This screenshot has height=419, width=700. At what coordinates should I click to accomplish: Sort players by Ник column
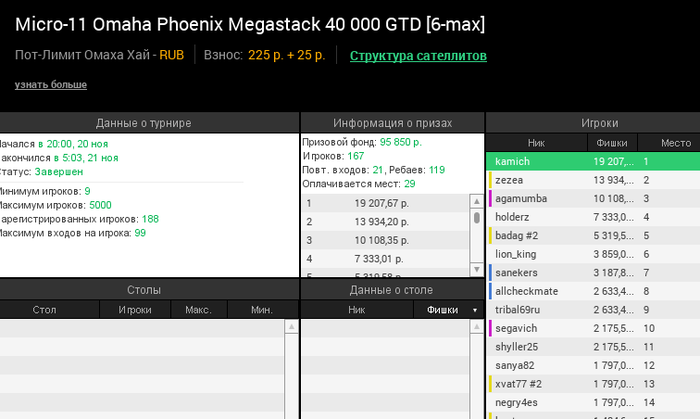coord(536,143)
